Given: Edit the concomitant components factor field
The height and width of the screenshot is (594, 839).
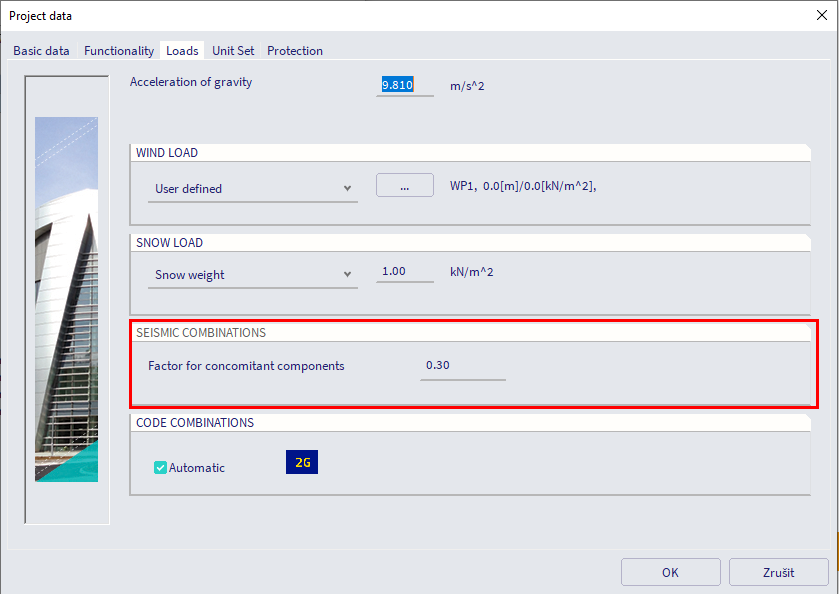Looking at the screenshot, I should [461, 366].
